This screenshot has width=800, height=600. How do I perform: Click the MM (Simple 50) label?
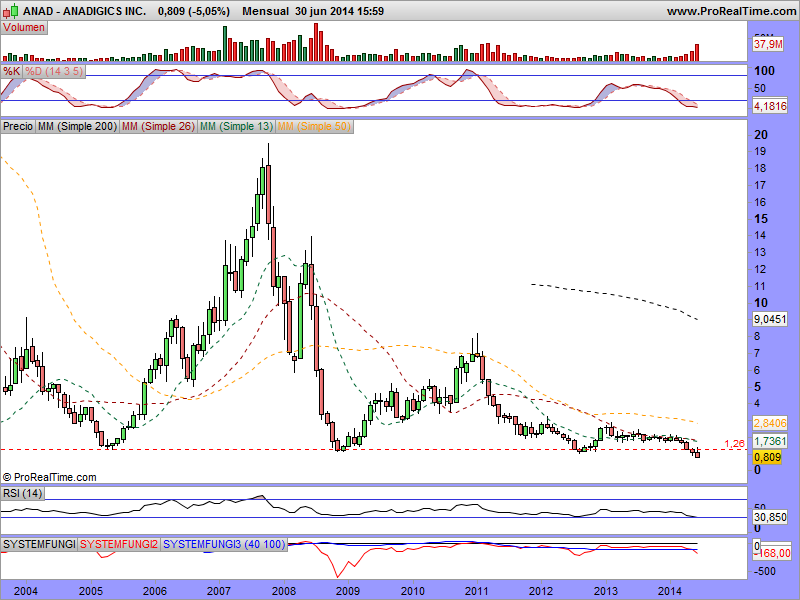314,126
